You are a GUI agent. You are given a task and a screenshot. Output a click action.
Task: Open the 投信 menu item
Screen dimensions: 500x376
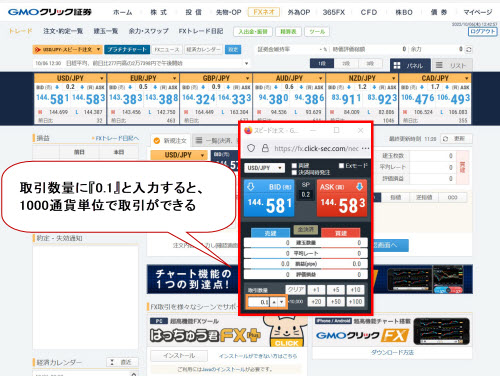(x=194, y=12)
